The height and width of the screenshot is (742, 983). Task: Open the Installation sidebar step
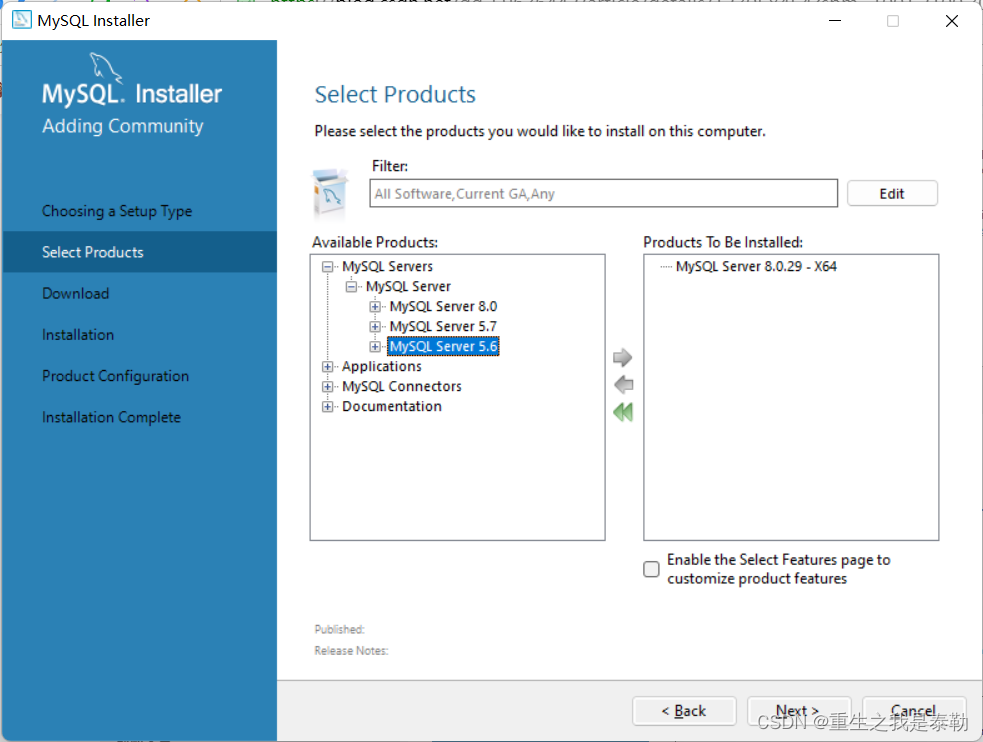(x=78, y=335)
